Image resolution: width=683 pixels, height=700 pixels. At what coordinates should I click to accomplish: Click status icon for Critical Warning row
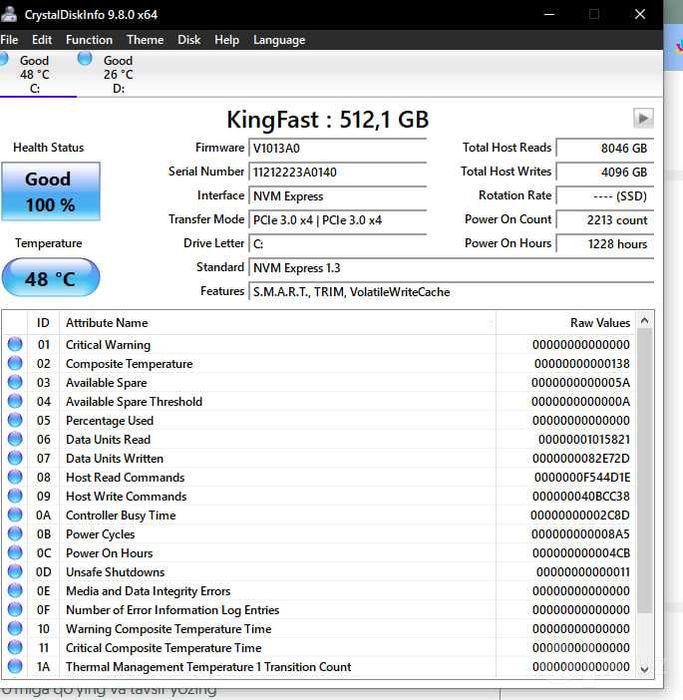(15, 344)
